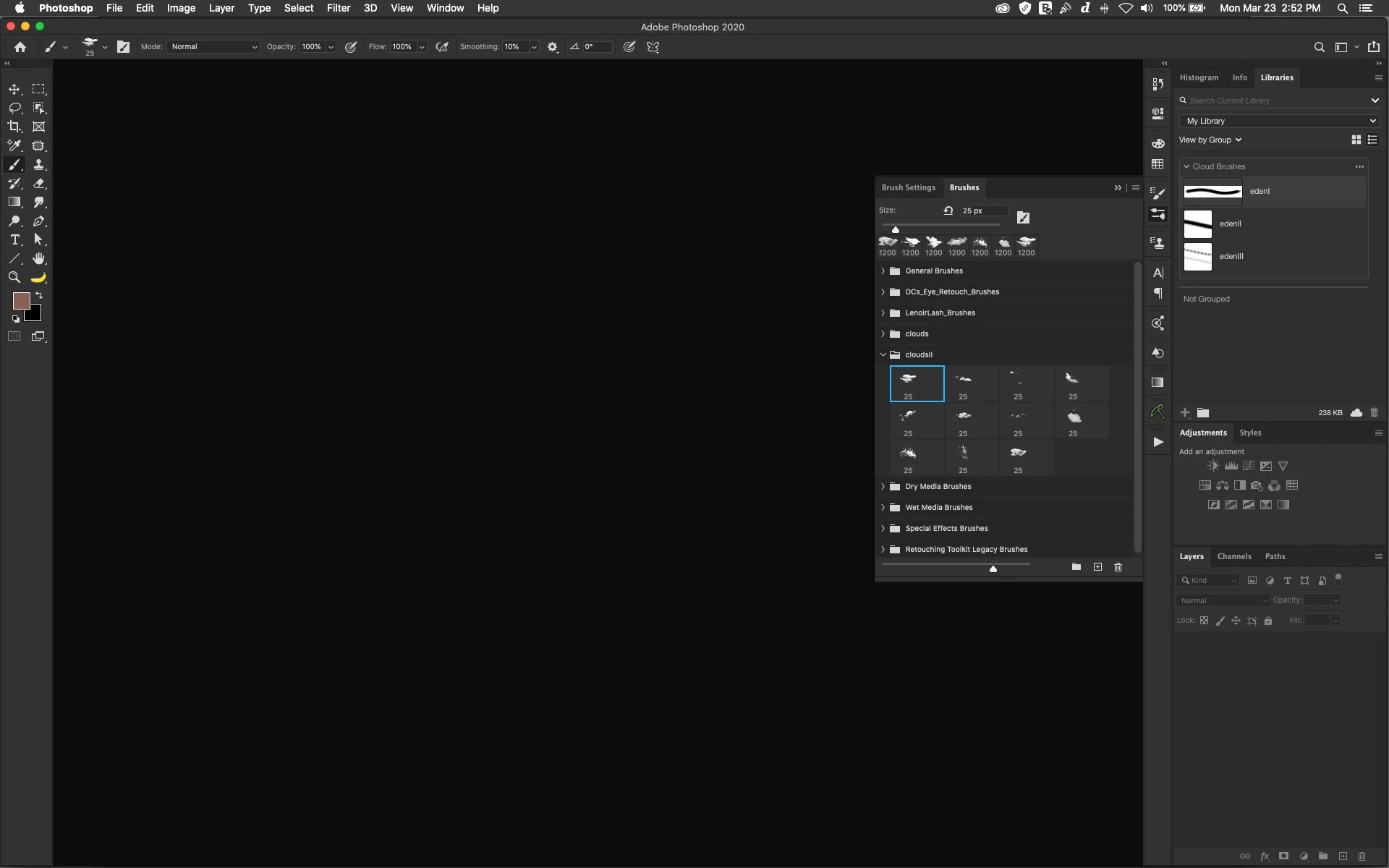This screenshot has height=868, width=1389.
Task: Select the Path Selection tool
Action: 39,239
